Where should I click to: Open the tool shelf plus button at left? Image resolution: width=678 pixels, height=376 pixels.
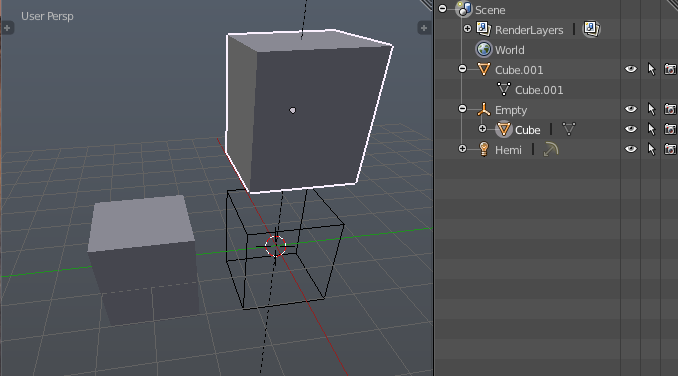7,28
